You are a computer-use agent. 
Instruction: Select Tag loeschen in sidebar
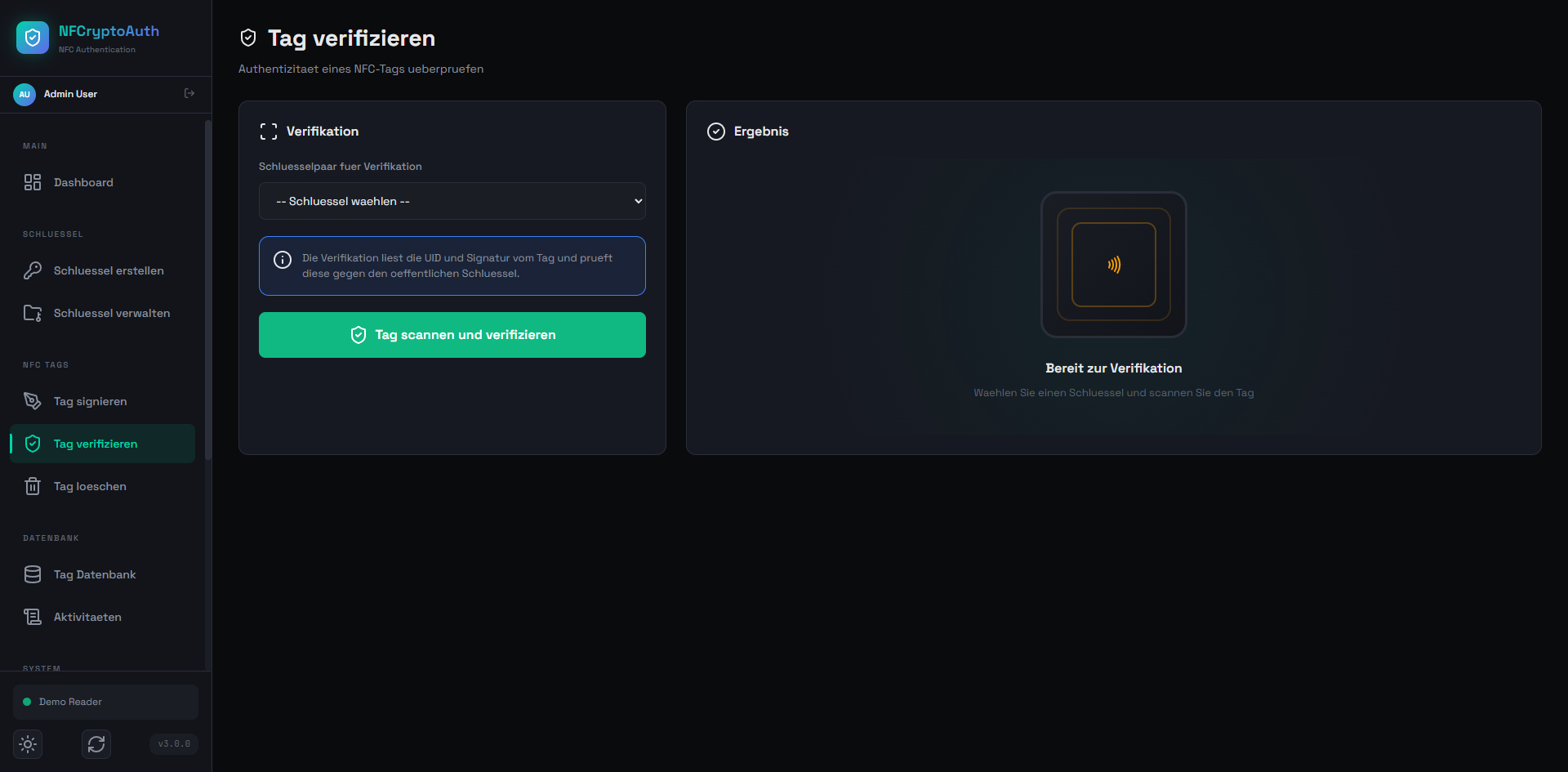(x=90, y=486)
